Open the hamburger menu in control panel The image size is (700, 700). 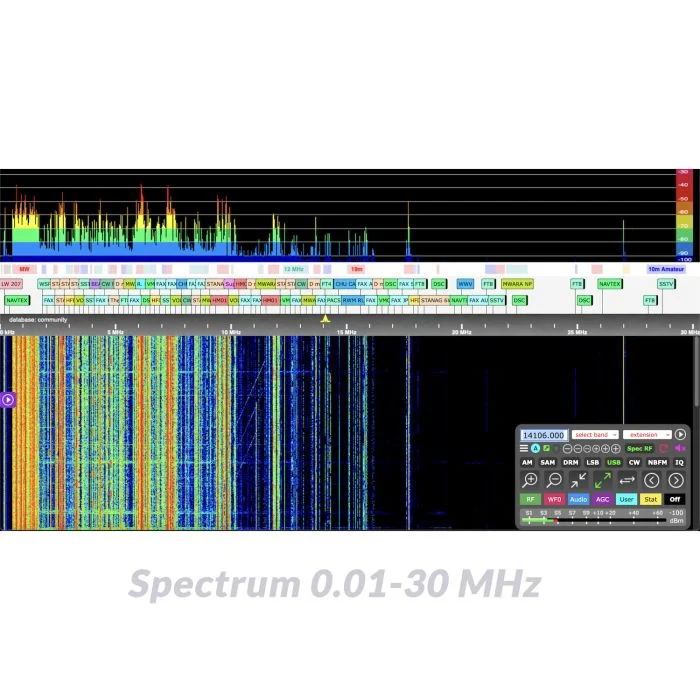(524, 449)
